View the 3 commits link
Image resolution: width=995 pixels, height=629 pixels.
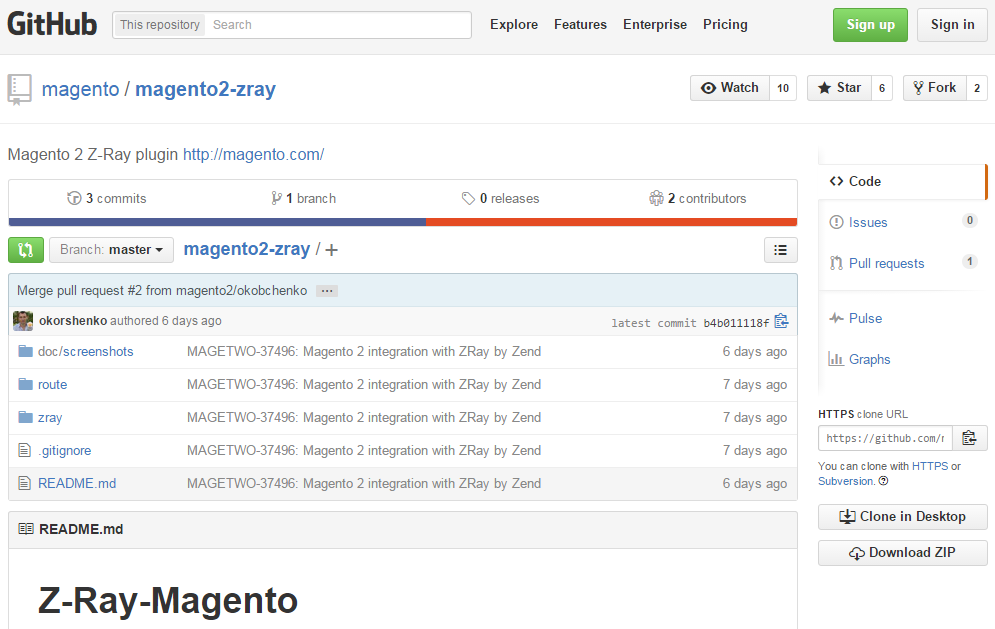(107, 199)
